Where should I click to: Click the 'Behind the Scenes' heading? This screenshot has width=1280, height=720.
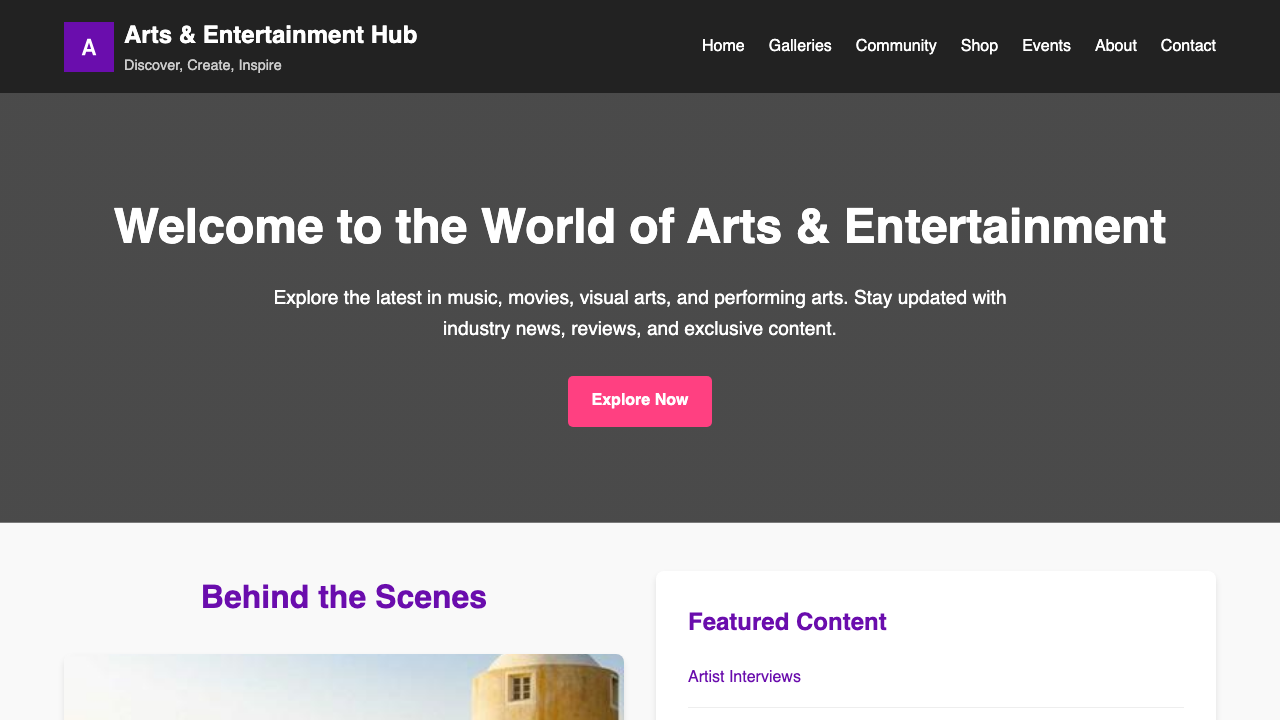click(344, 596)
